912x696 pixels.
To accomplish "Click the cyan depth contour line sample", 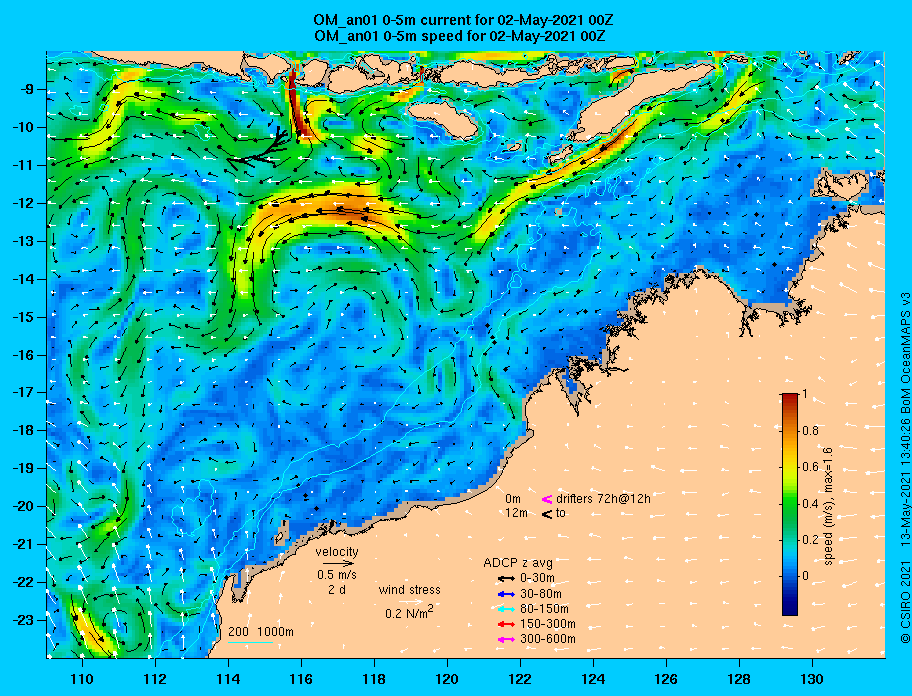I will click(x=250, y=643).
